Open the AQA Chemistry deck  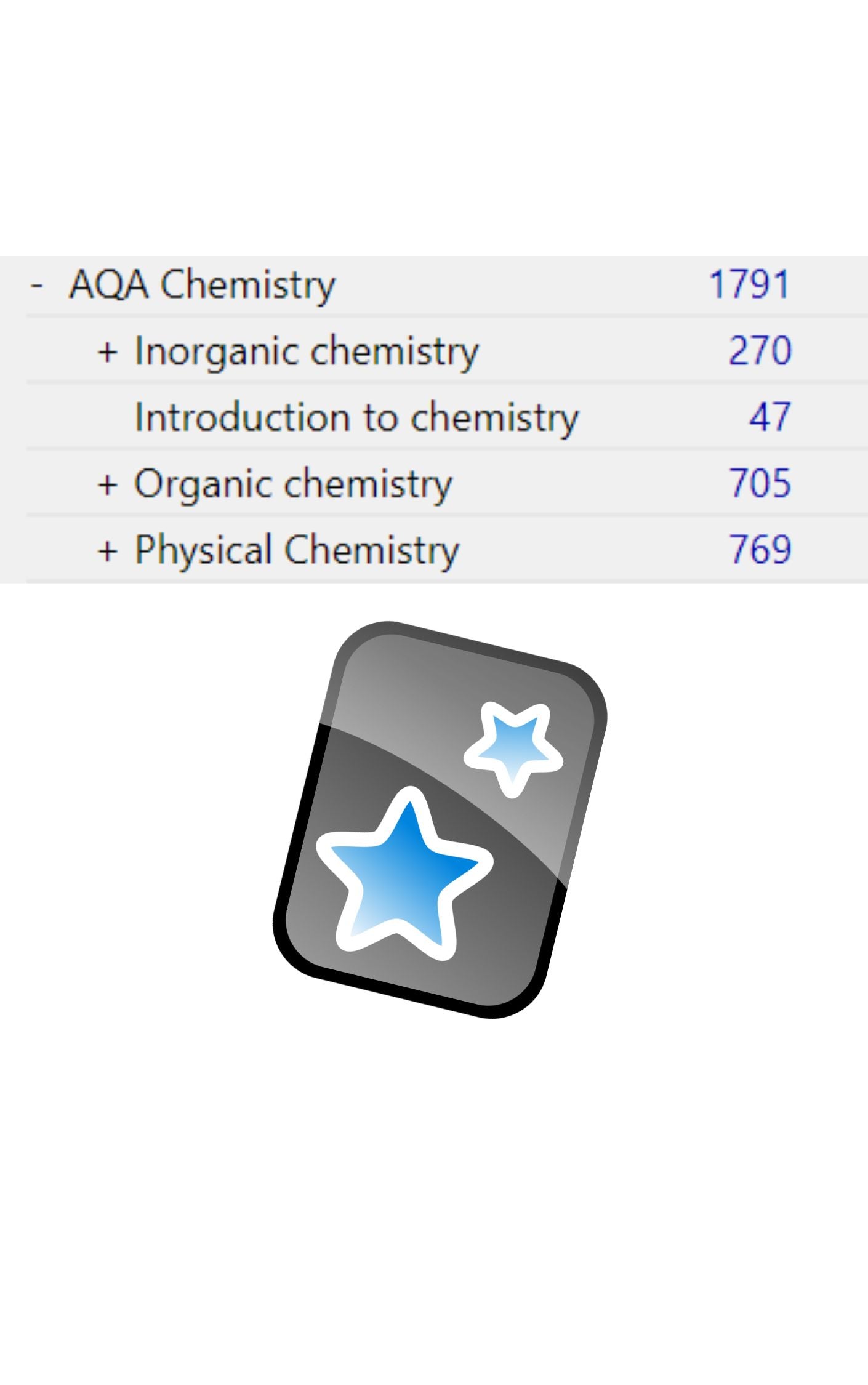coord(202,285)
